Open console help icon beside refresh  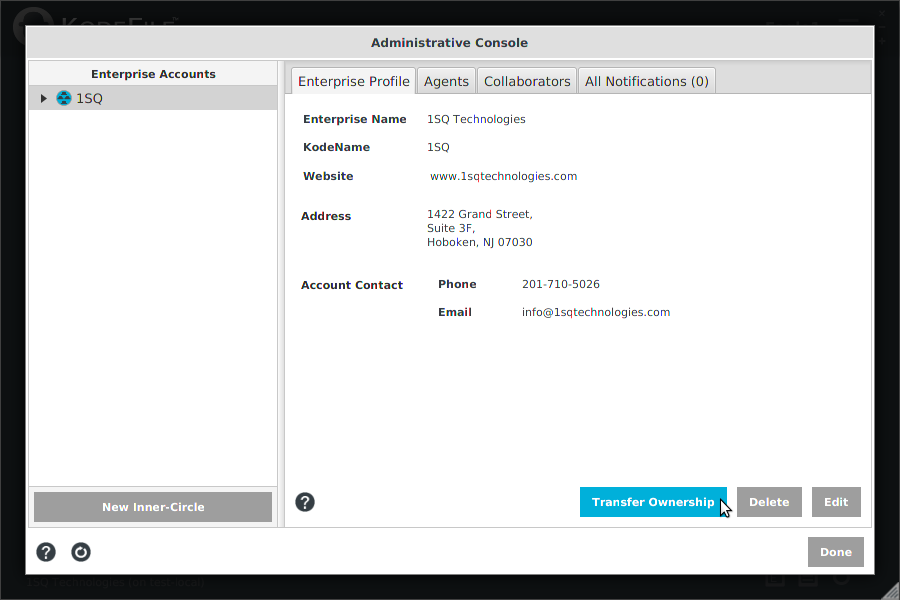coord(46,552)
